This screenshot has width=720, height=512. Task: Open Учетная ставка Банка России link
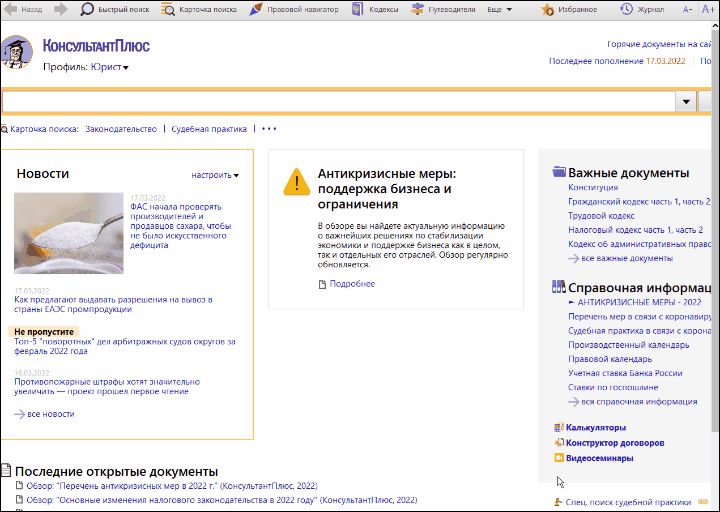[x=625, y=373]
